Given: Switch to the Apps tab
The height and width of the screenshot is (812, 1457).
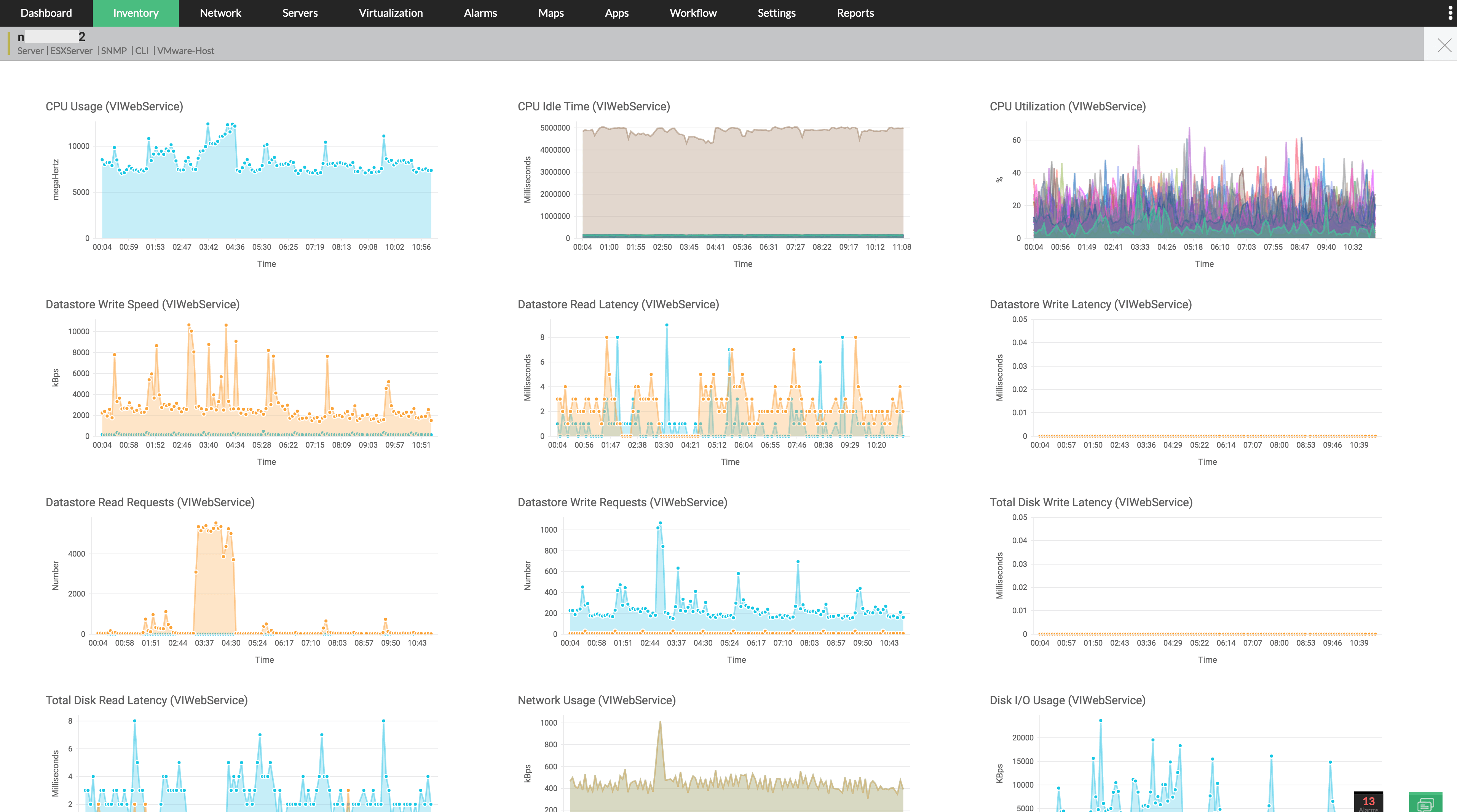Looking at the screenshot, I should [616, 13].
